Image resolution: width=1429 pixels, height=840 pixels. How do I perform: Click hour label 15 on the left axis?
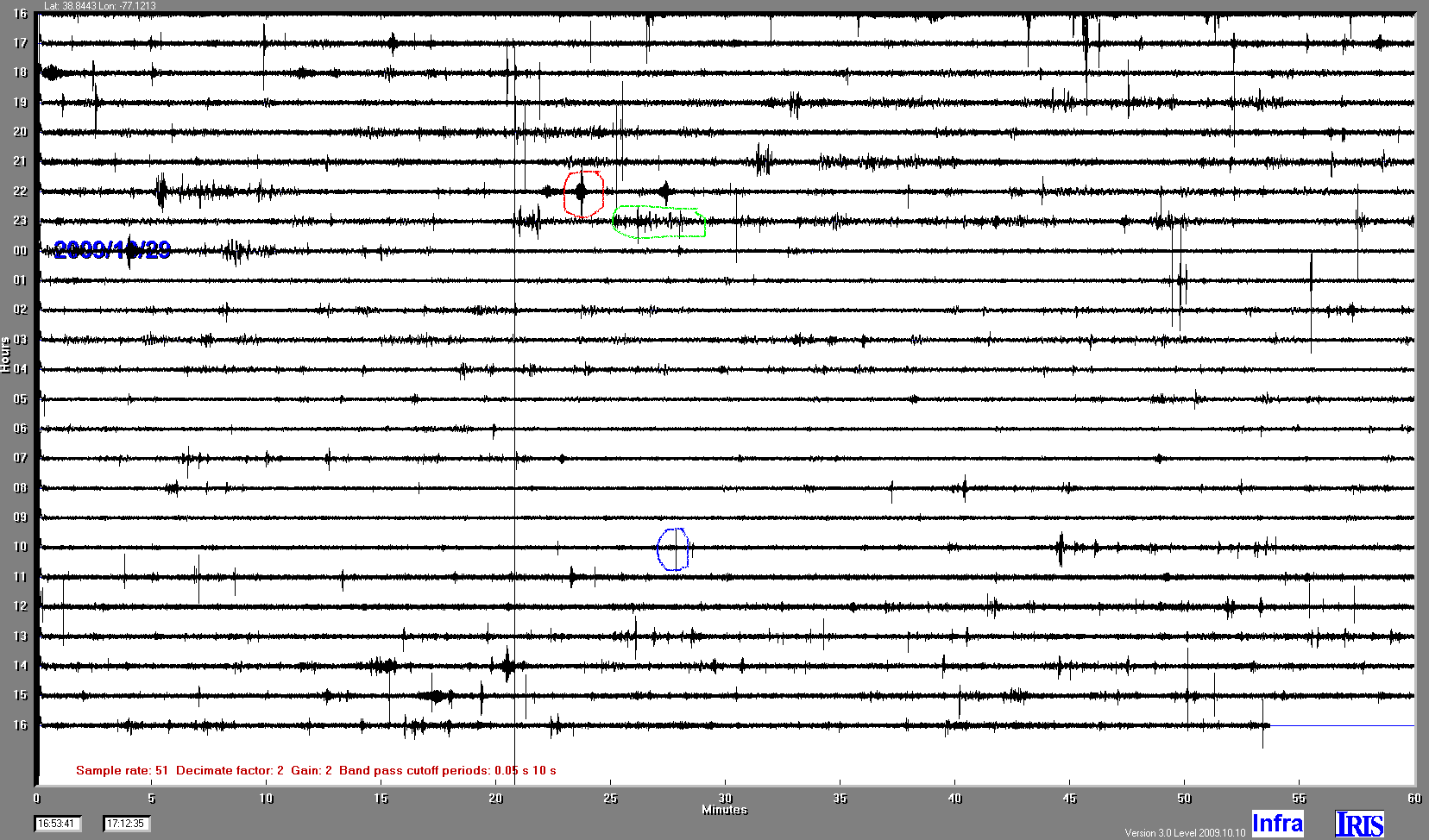tap(20, 695)
